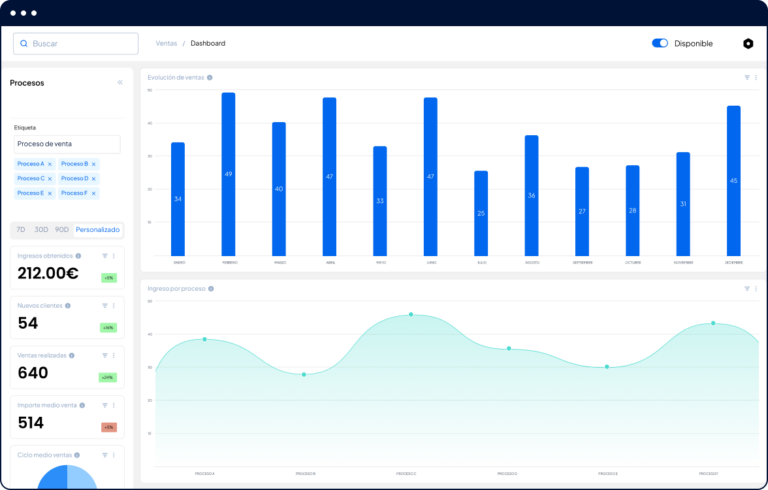Show info for Importe medio venta
This screenshot has height=490, width=768.
click(82, 405)
